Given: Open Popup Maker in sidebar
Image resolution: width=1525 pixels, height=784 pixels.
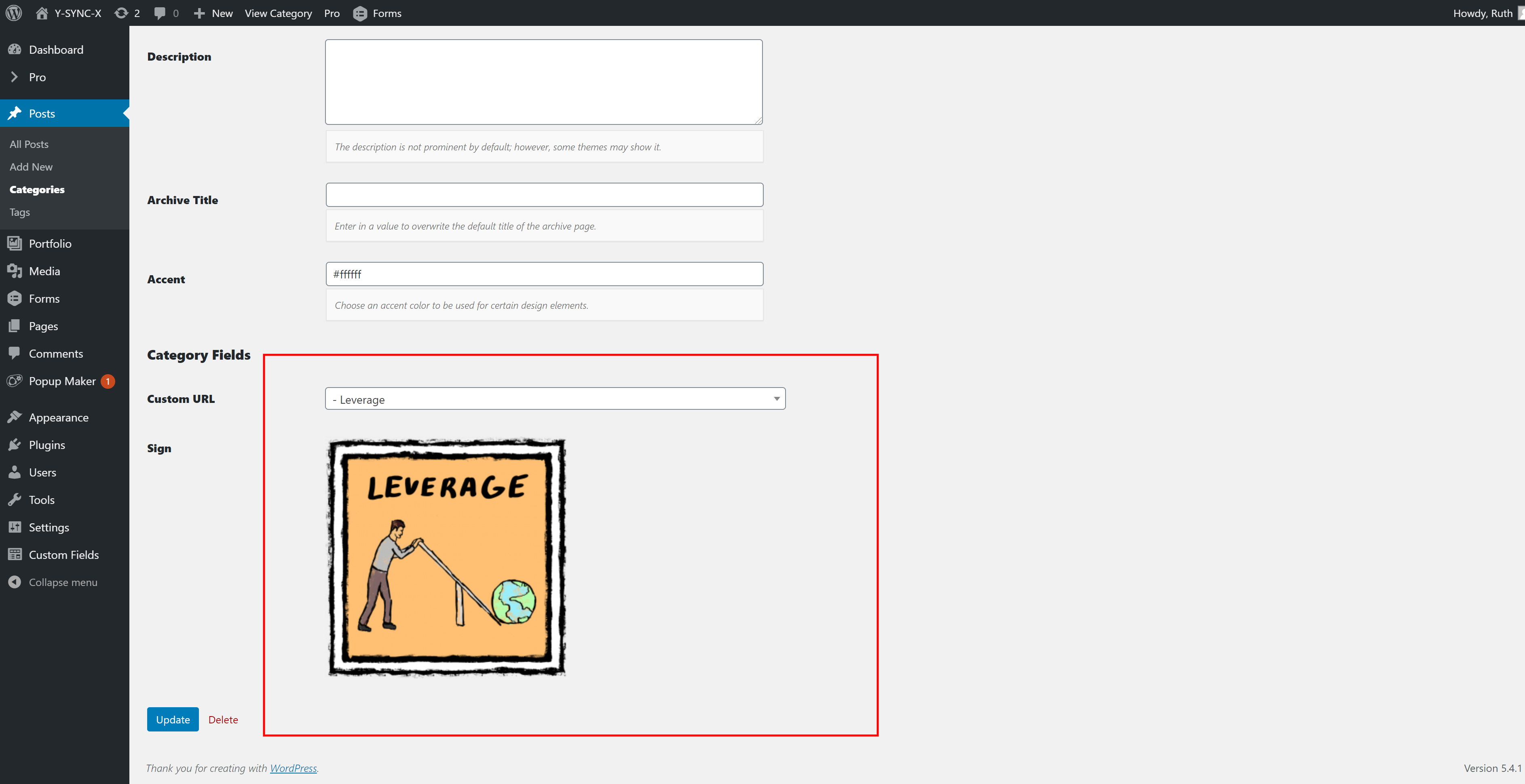Looking at the screenshot, I should point(62,381).
